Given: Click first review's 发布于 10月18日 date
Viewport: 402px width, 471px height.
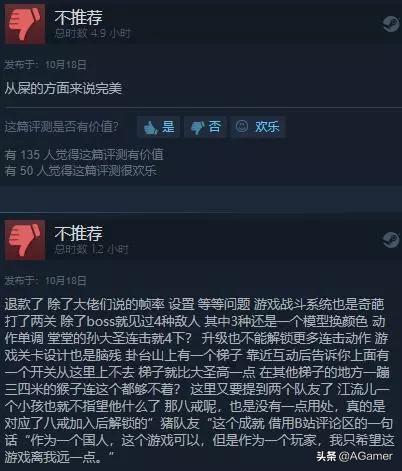Looking at the screenshot, I should coord(45,64).
